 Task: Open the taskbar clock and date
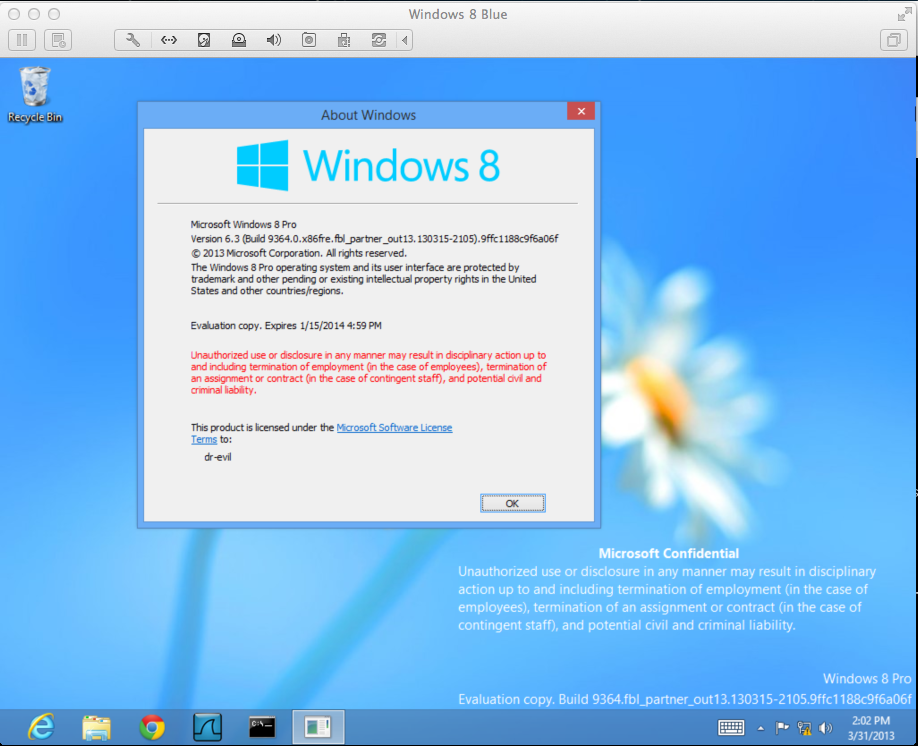coord(871,728)
